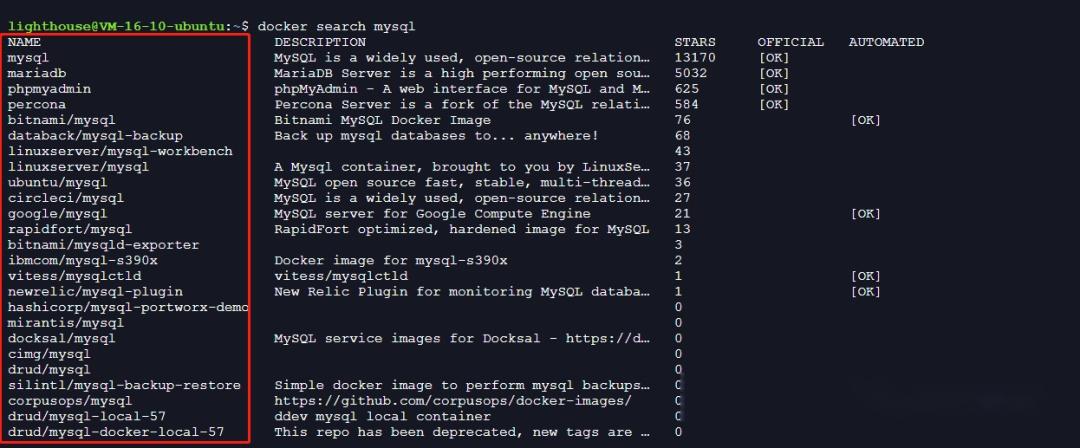1080x448 pixels.
Task: Click the [OK] automated flag for bitnami/mysql
Action: coord(865,120)
